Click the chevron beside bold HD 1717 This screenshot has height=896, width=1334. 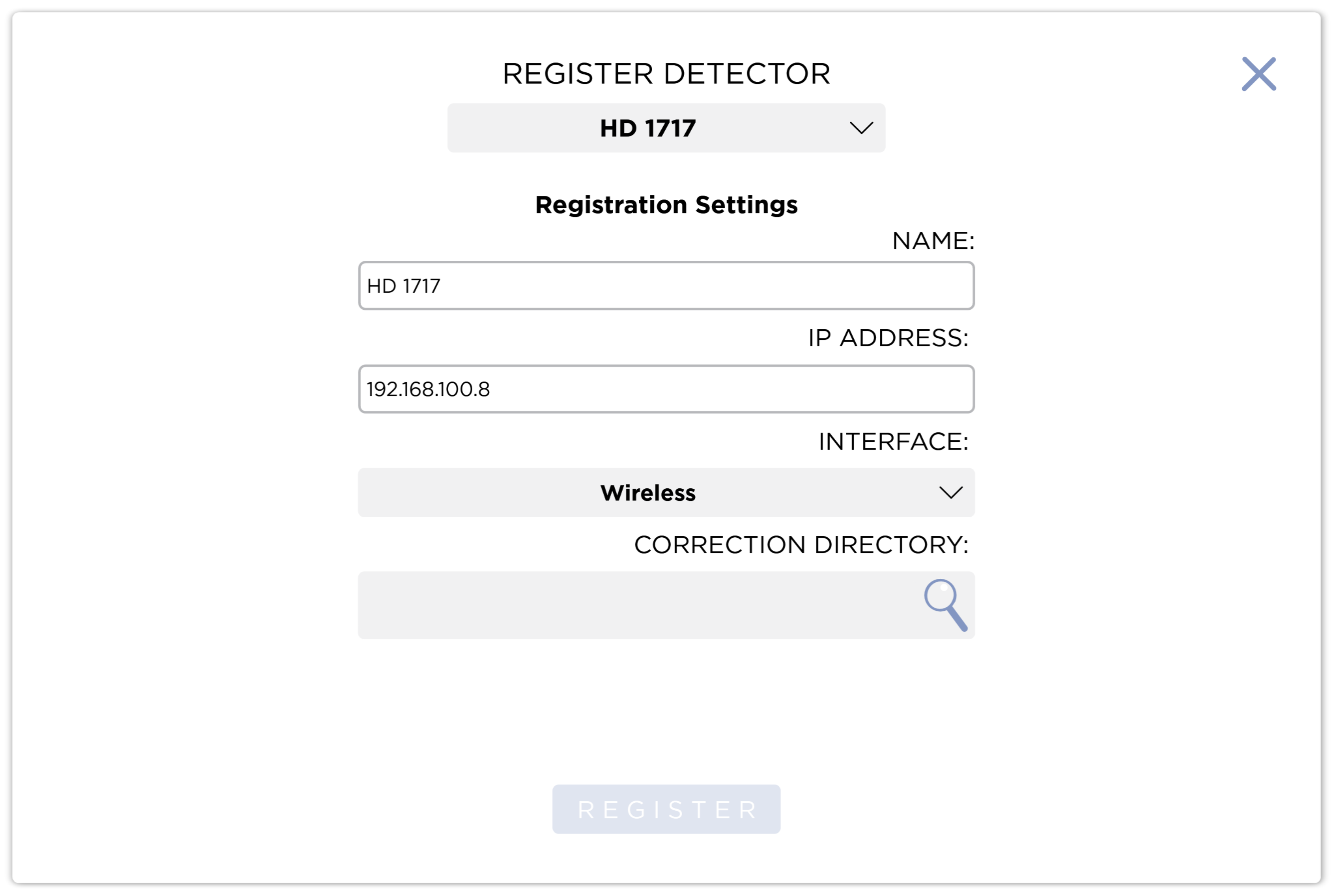pos(861,128)
